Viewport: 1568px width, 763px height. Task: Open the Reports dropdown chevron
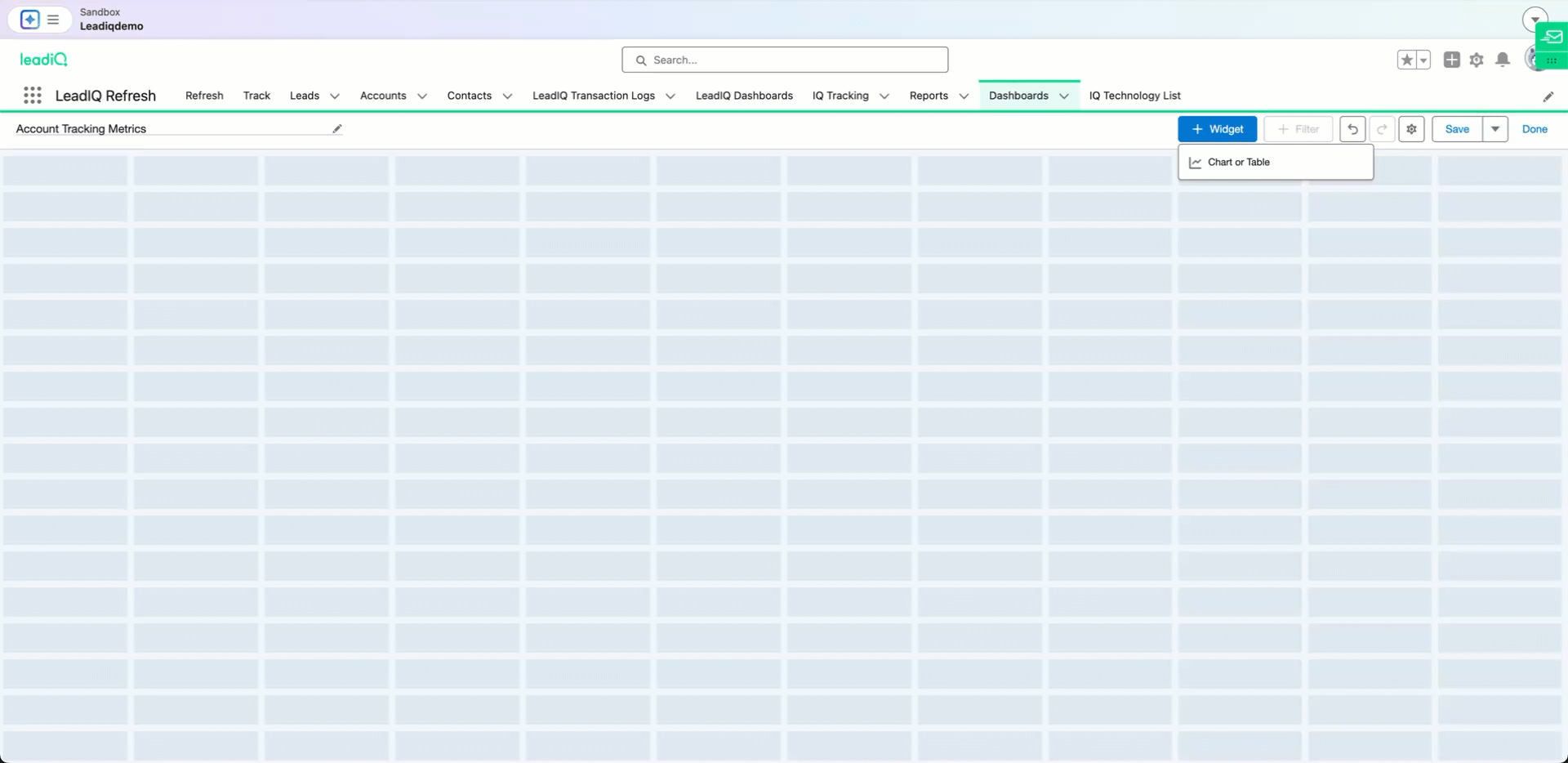click(964, 96)
